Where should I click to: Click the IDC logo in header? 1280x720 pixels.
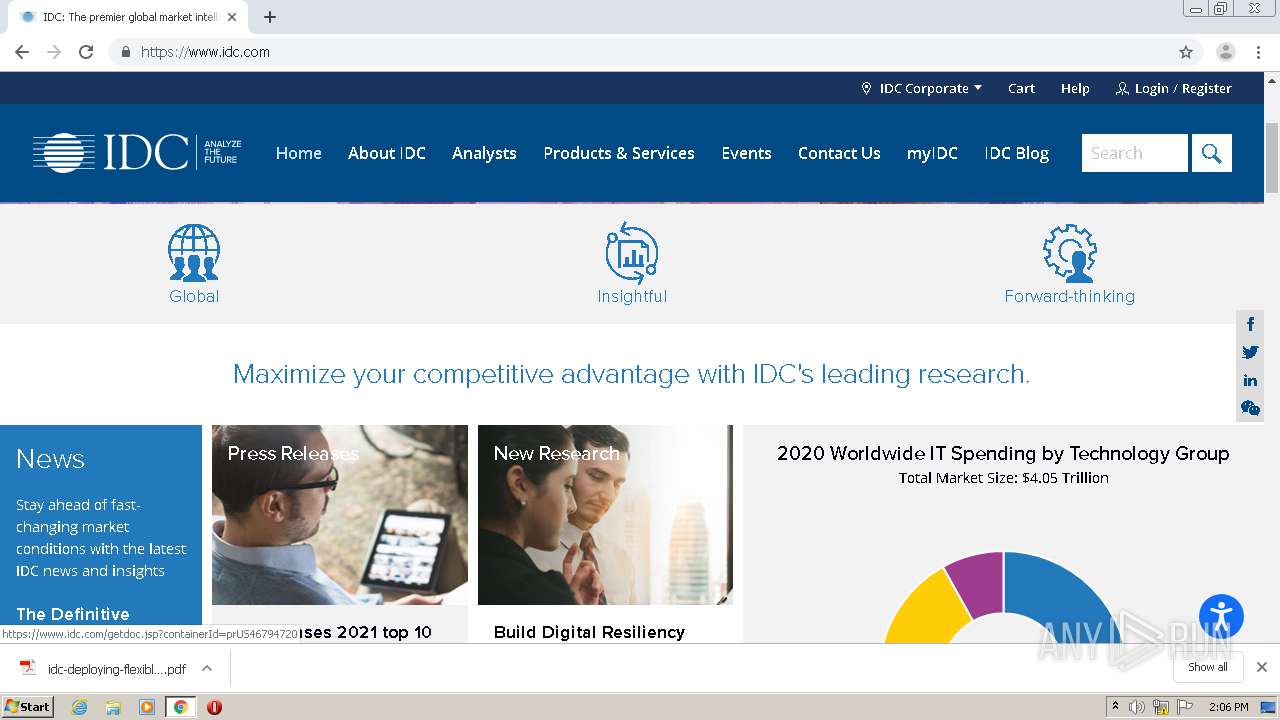pyautogui.click(x=137, y=152)
